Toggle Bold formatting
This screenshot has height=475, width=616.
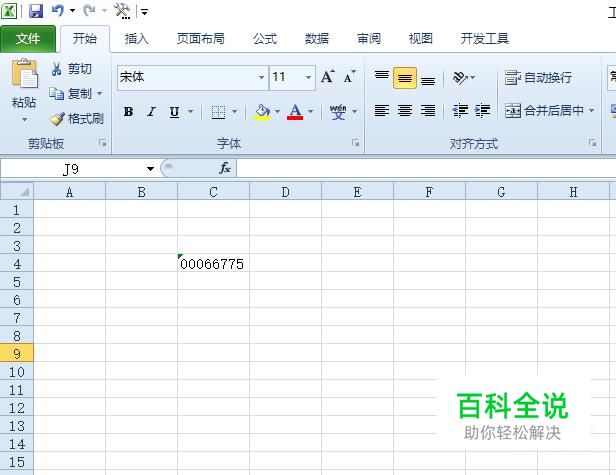coord(128,112)
